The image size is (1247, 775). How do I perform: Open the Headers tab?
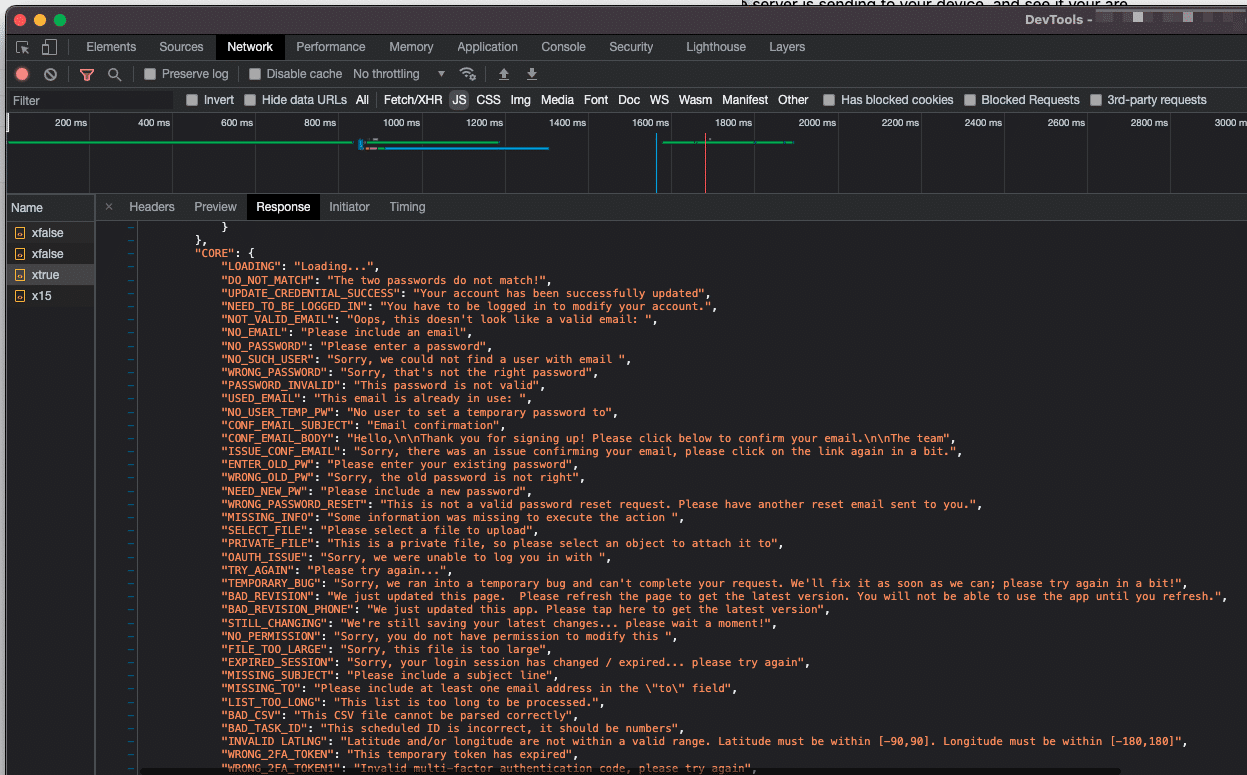pyautogui.click(x=152, y=207)
